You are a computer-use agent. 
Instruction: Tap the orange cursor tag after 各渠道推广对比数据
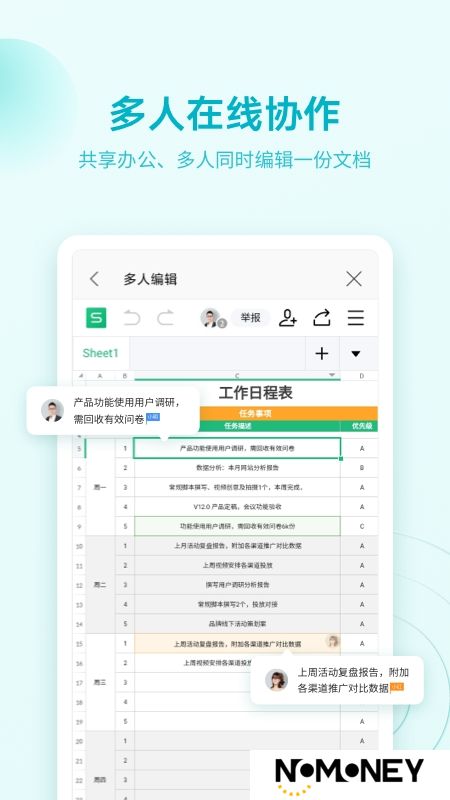tap(397, 687)
